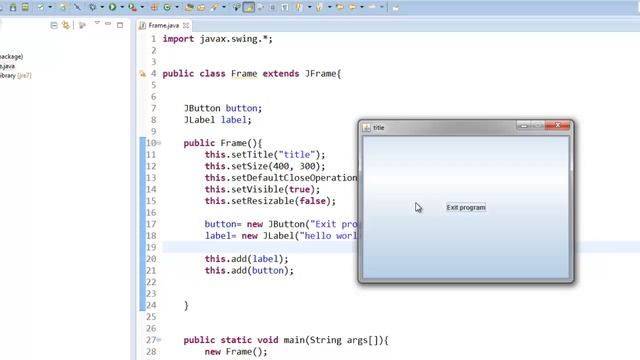
Task: Open the Search dropdown arrow
Action: (224, 7)
